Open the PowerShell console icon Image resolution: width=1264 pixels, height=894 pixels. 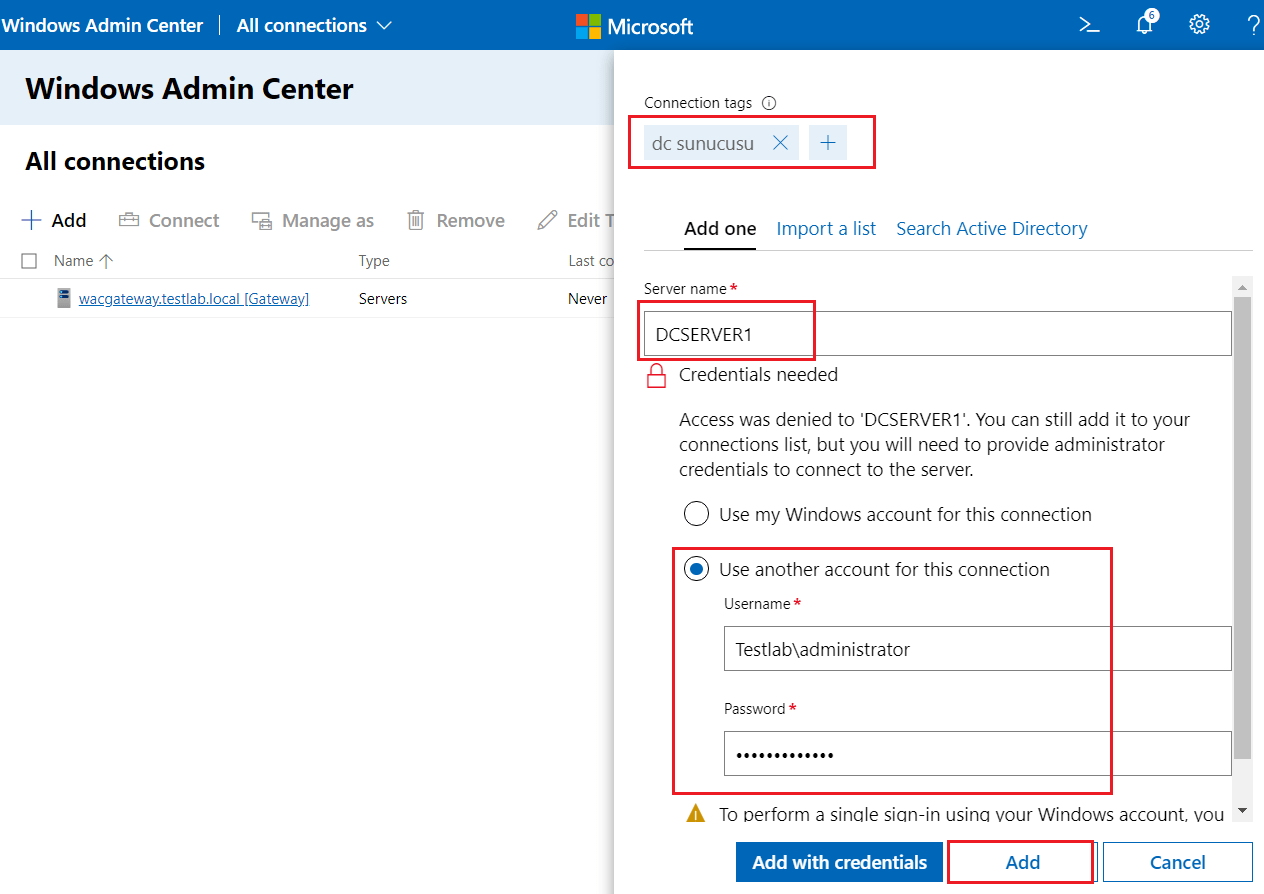[x=1090, y=25]
